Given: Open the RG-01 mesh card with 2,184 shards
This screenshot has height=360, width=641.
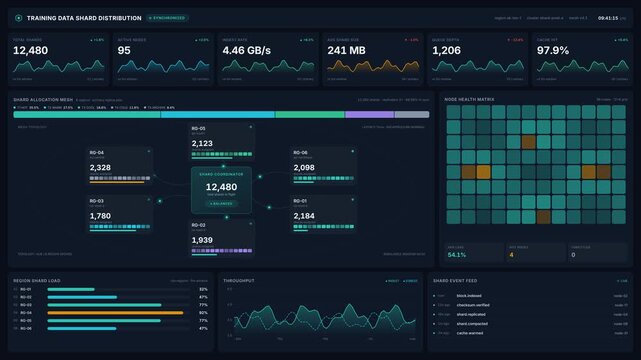Looking at the screenshot, I should click(323, 214).
